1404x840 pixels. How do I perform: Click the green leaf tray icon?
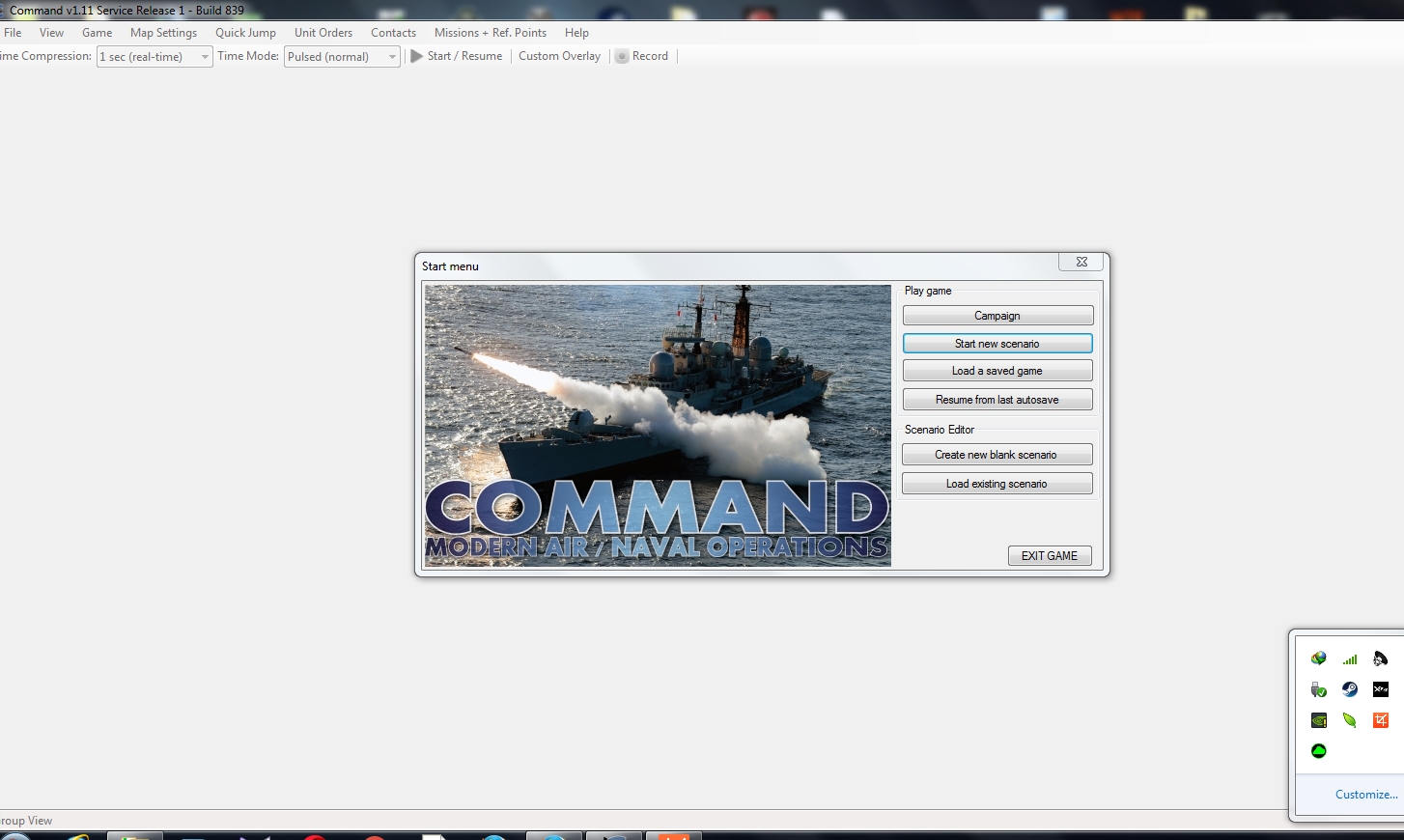point(1350,720)
